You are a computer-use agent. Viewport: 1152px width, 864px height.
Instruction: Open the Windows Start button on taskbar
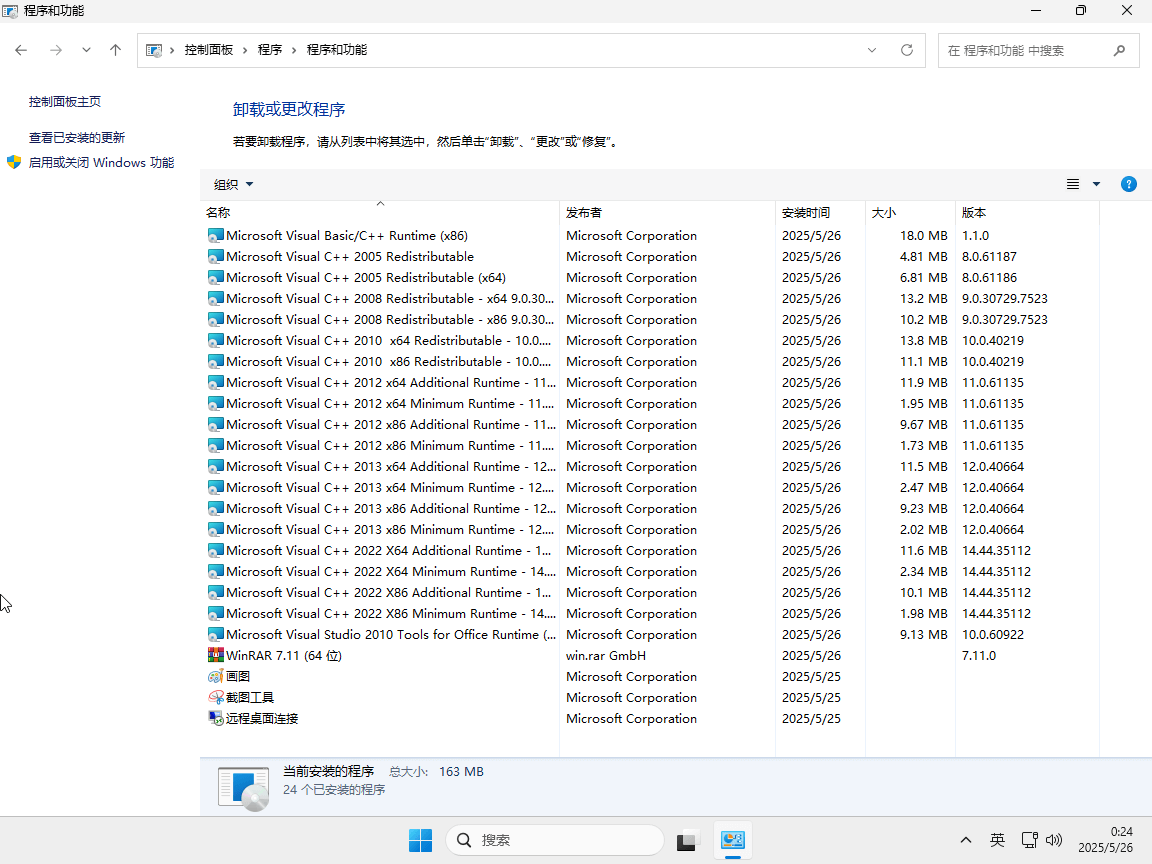(x=420, y=841)
